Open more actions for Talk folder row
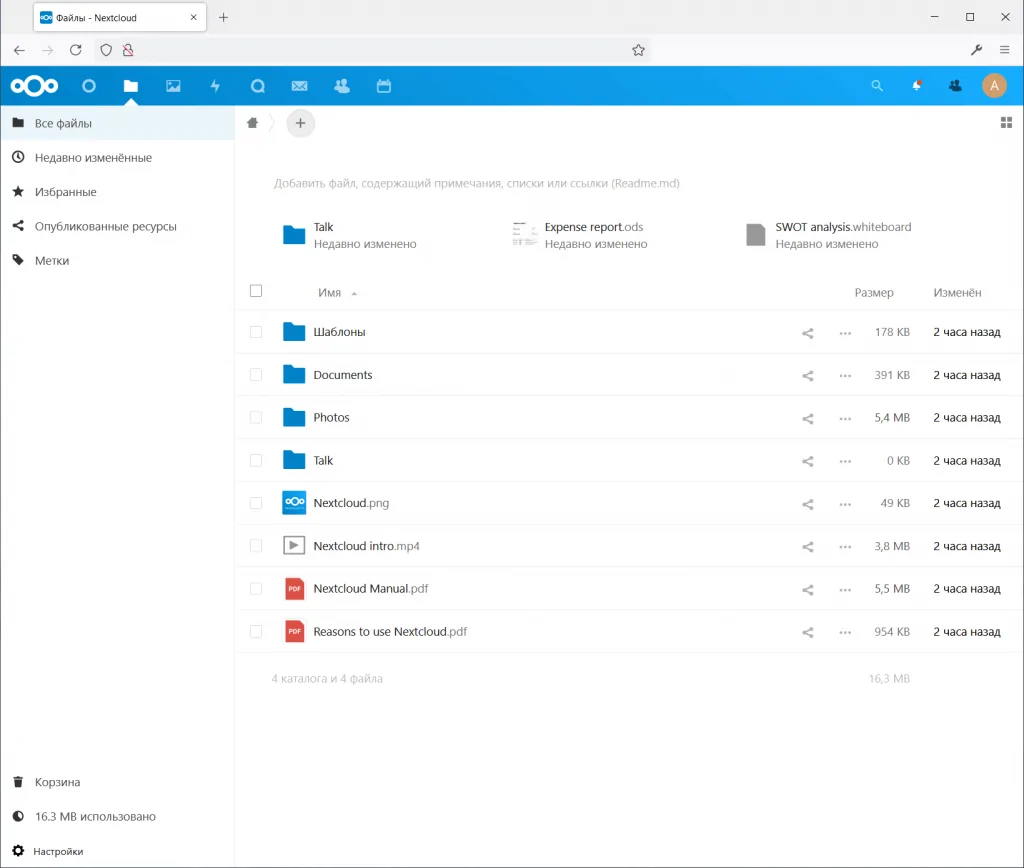1024x868 pixels. click(845, 461)
